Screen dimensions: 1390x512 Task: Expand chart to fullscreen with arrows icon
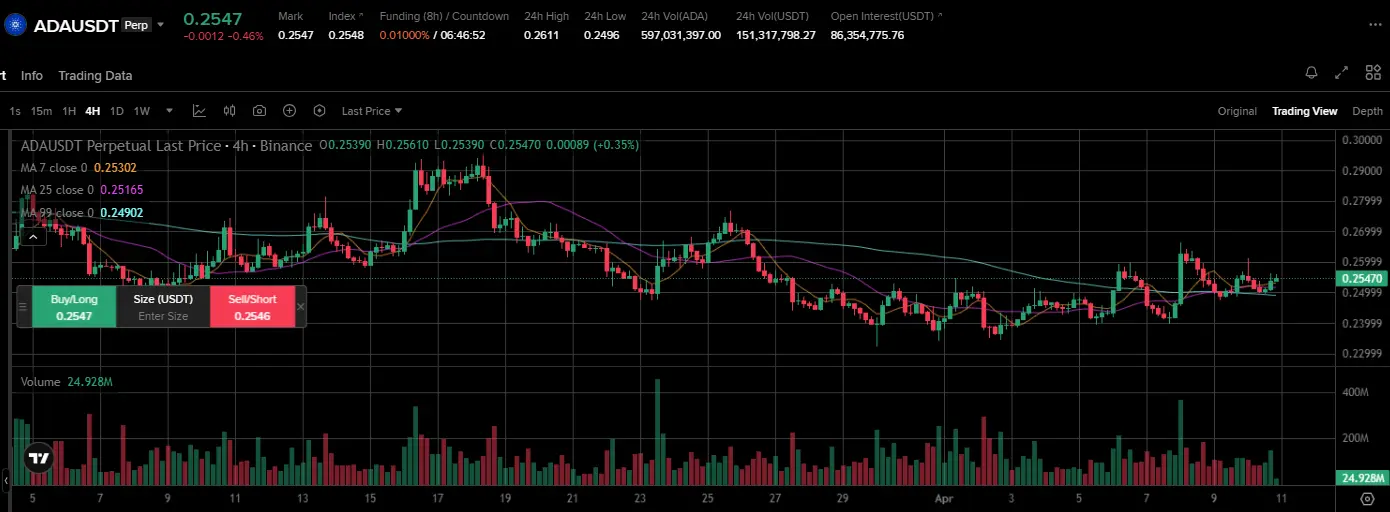[x=1342, y=73]
